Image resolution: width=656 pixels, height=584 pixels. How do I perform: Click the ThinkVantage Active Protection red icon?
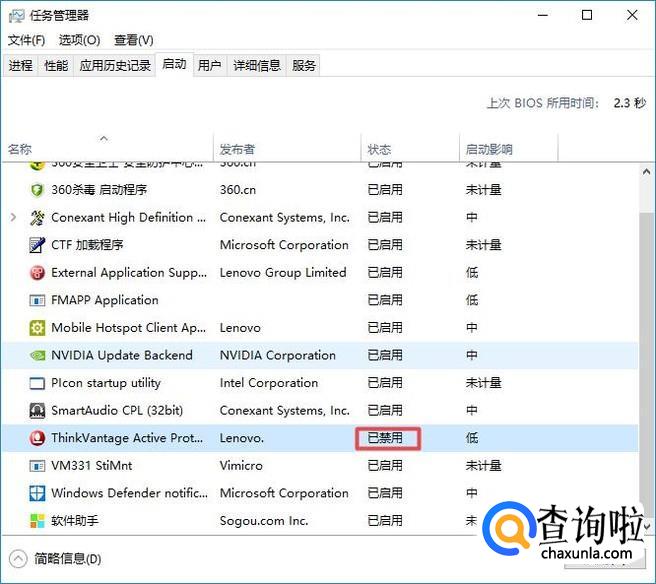[x=37, y=438]
